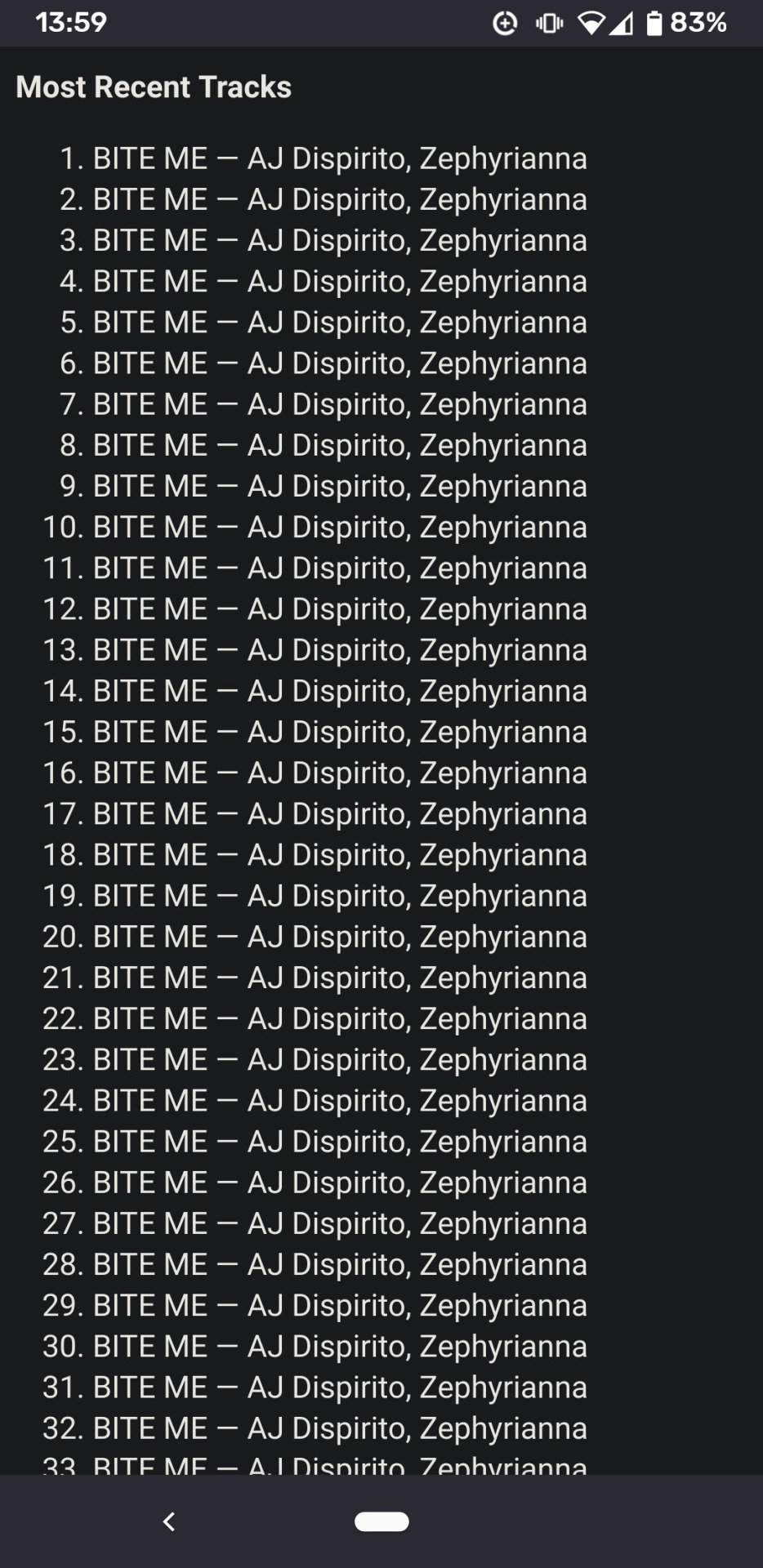Image resolution: width=763 pixels, height=1568 pixels.
Task: Tap the 25th recent track
Action: (315, 1141)
